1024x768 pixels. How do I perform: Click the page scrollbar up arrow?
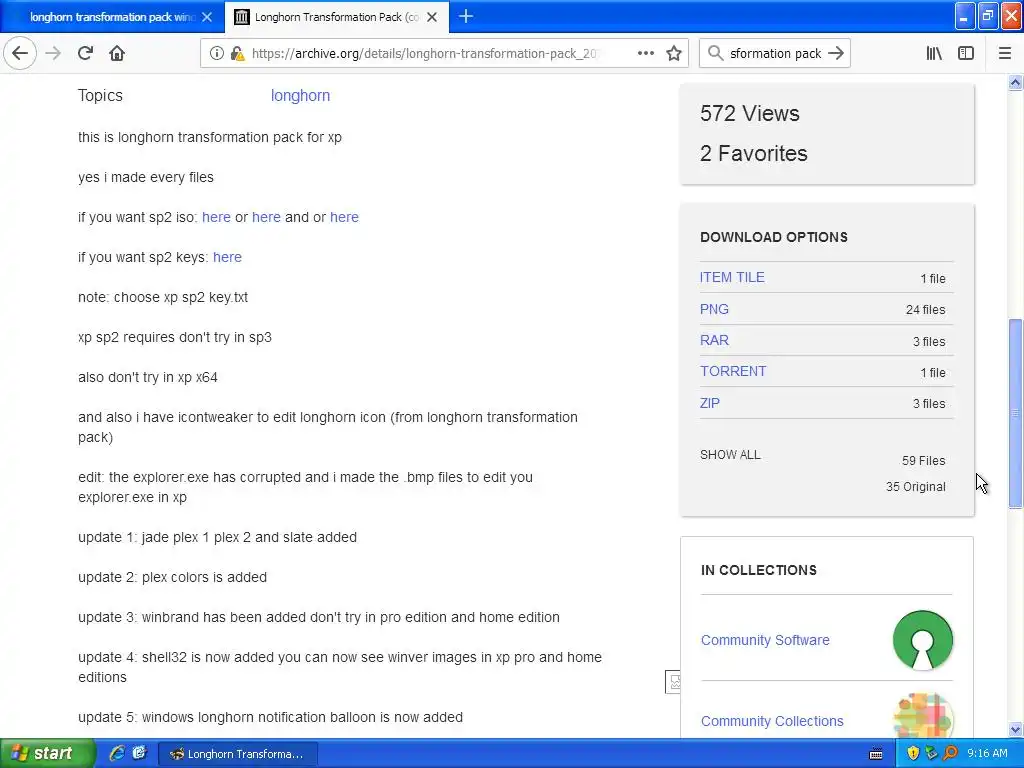pyautogui.click(x=1015, y=82)
